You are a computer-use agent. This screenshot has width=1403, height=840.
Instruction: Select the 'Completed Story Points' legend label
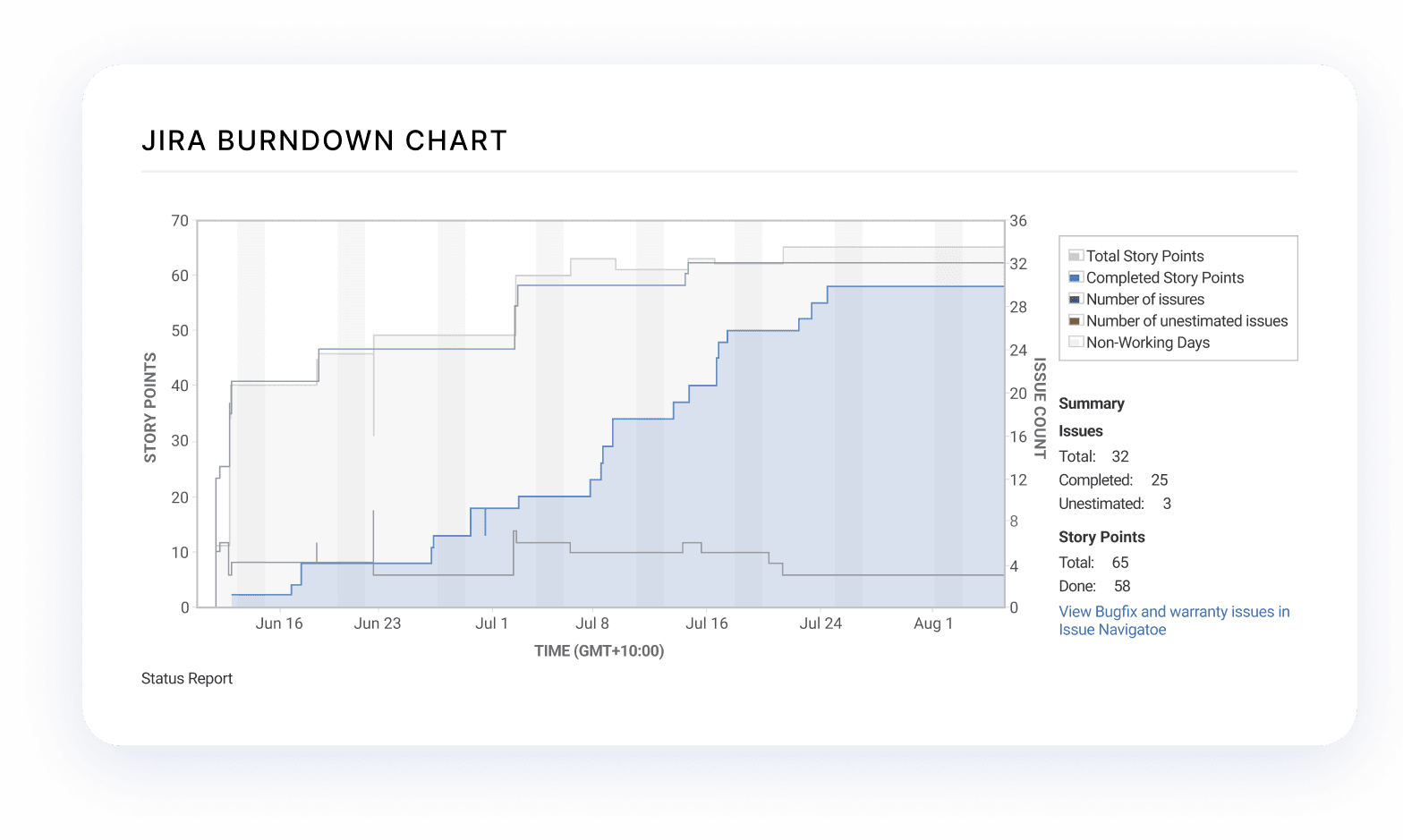[1165, 277]
